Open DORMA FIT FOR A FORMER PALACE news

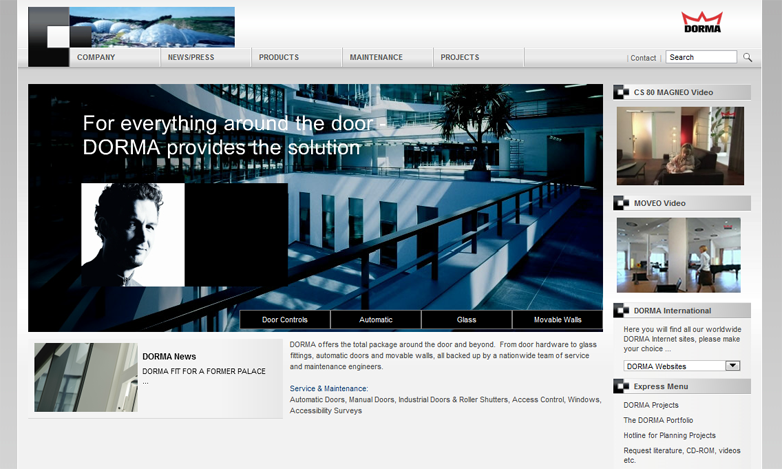(x=204, y=371)
